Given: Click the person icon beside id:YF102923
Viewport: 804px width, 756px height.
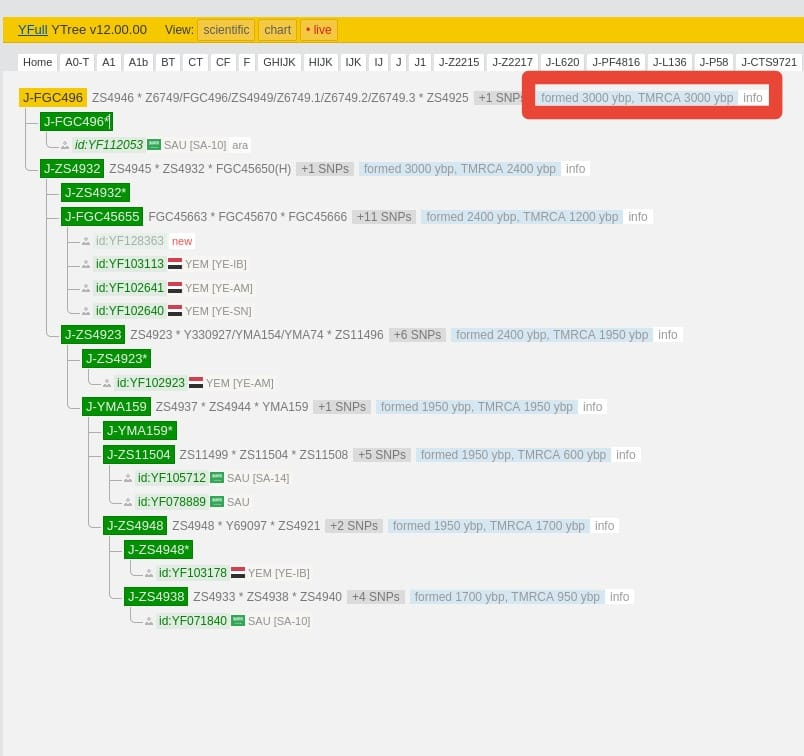Looking at the screenshot, I should click(107, 383).
